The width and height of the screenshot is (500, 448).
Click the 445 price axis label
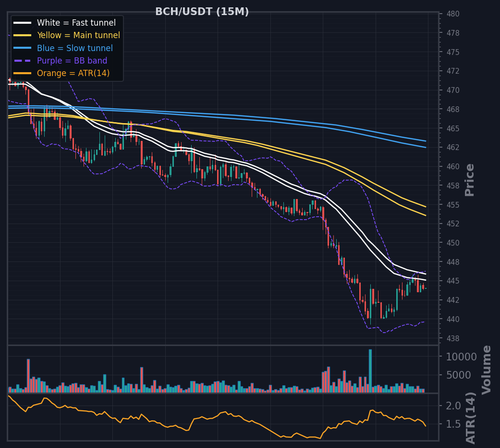[x=453, y=281]
